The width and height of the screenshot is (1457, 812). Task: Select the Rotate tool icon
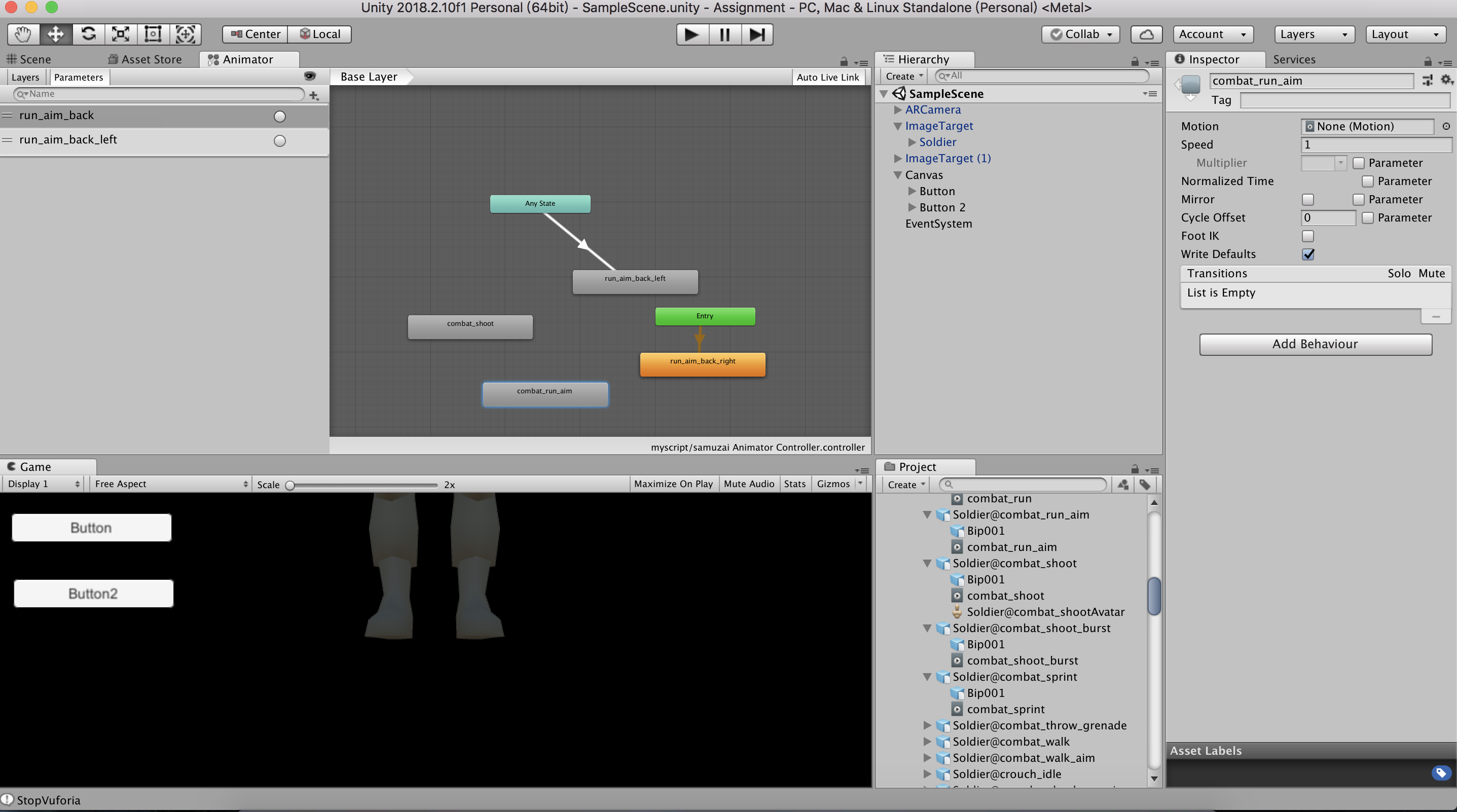(x=88, y=34)
